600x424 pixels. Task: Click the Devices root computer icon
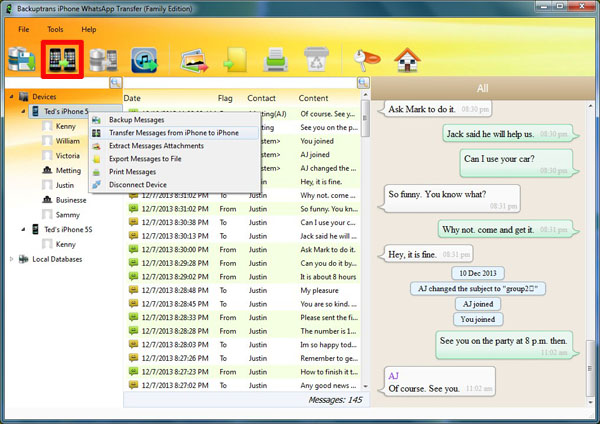tap(24, 96)
